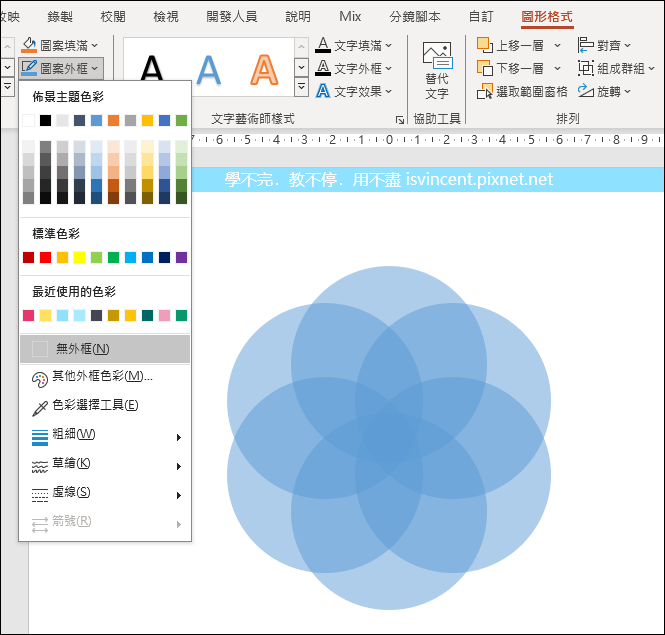Click the empty swatch icon next to 無外框

(40, 349)
